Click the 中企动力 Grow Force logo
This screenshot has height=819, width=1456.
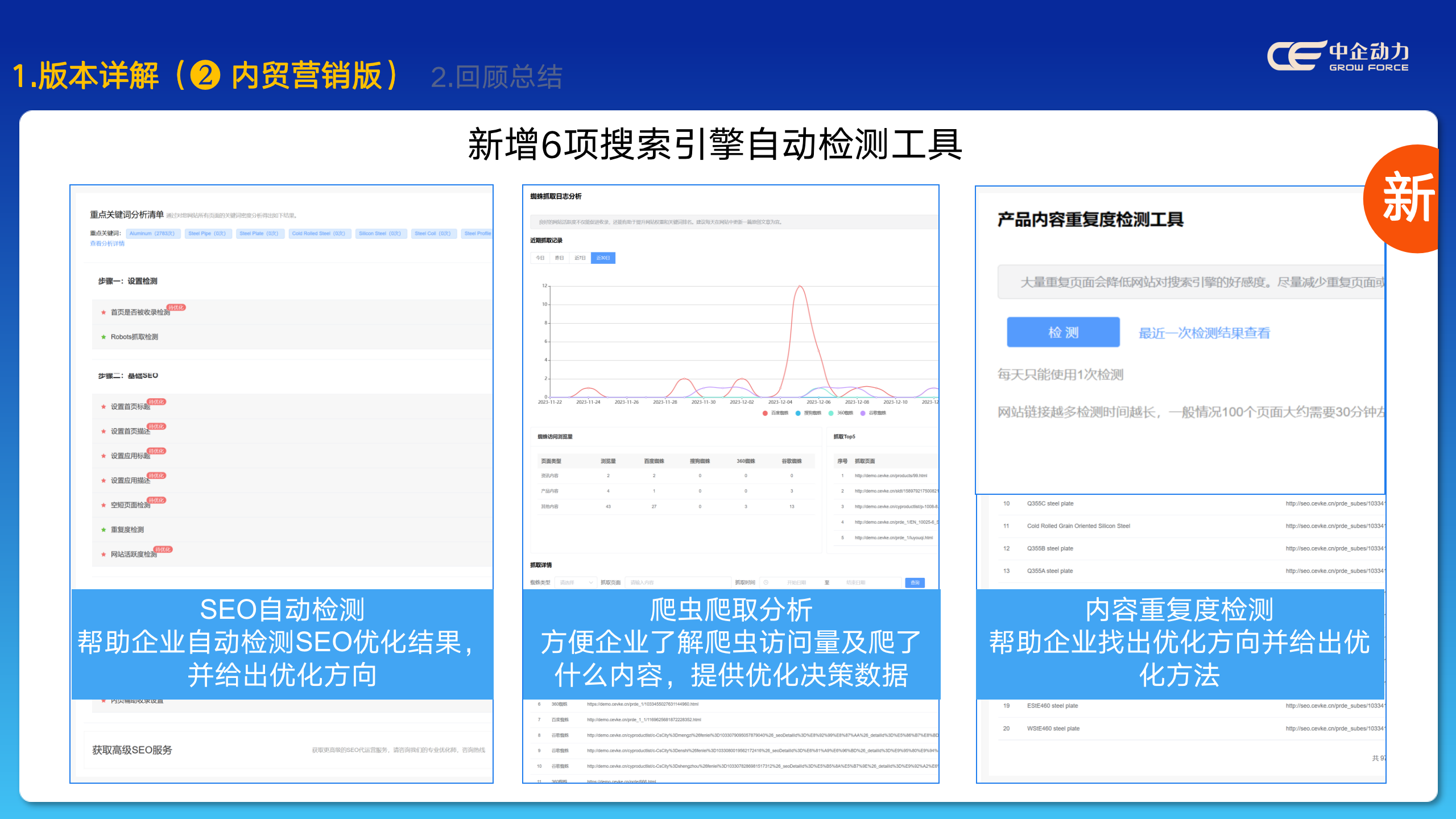(x=1338, y=56)
